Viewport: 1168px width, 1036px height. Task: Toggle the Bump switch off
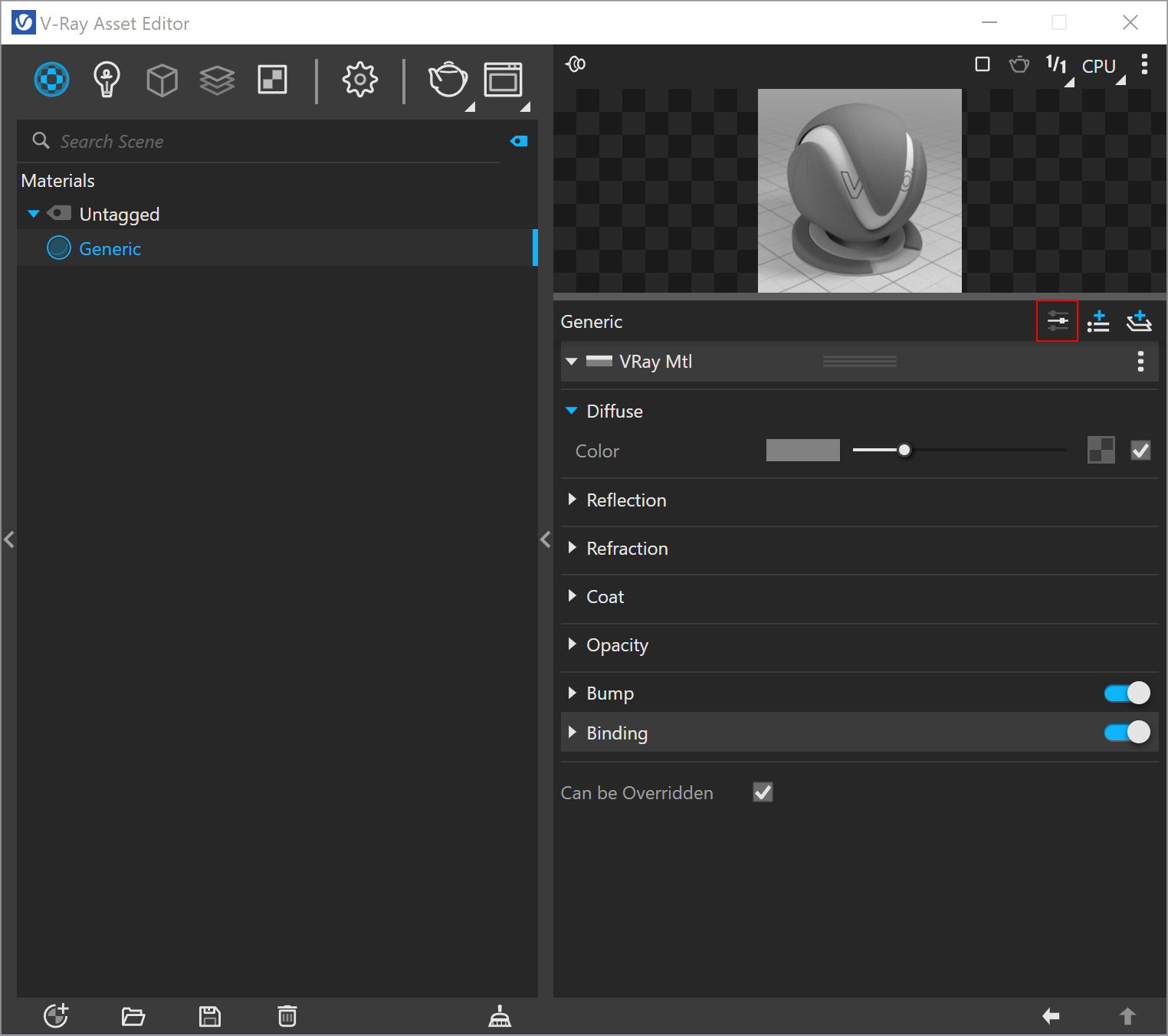[1127, 693]
